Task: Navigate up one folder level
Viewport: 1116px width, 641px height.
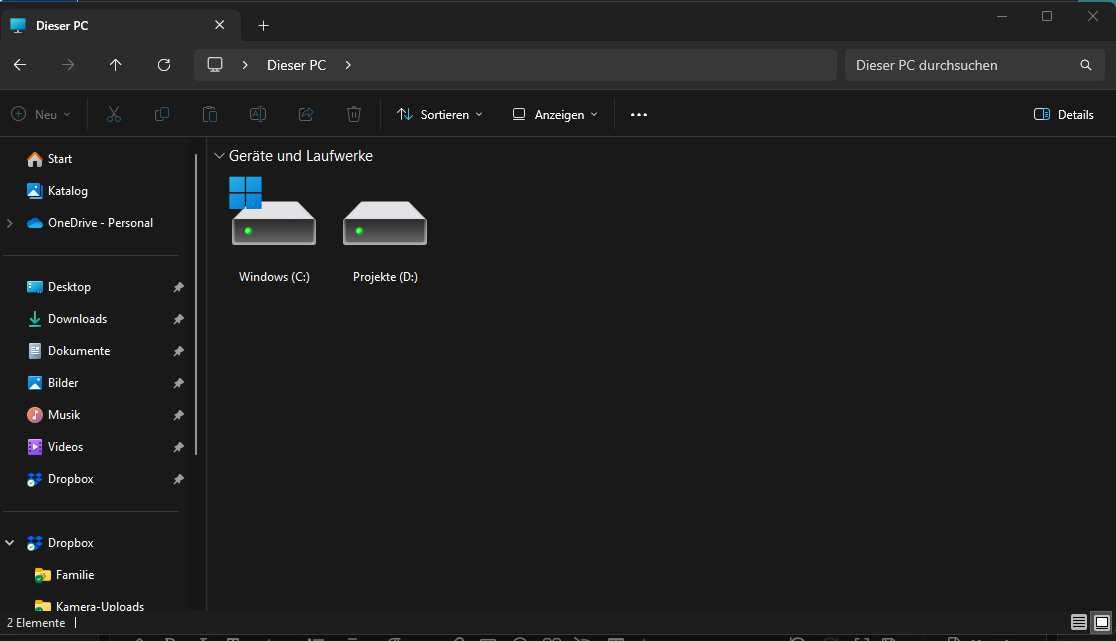Action: (115, 65)
